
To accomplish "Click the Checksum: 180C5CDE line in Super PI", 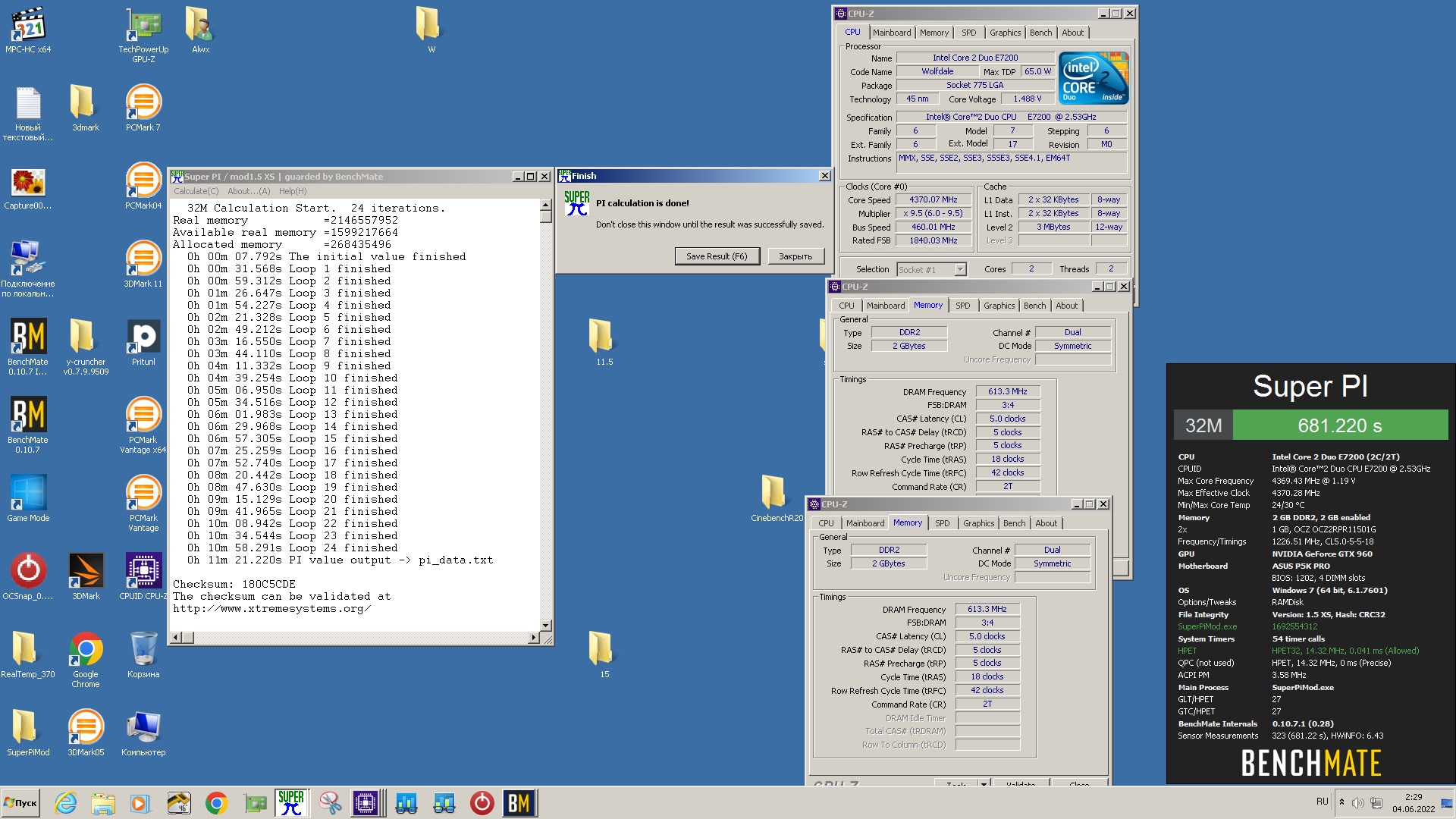I will [234, 585].
